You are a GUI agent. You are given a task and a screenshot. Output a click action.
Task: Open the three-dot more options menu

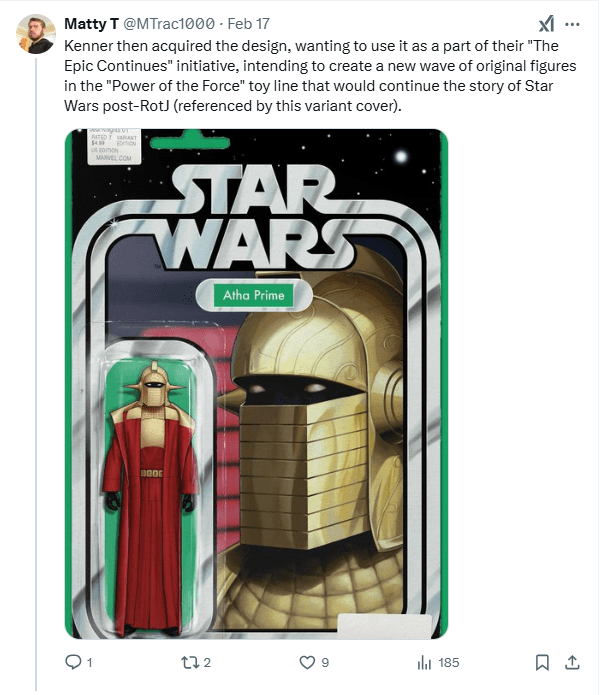point(573,24)
